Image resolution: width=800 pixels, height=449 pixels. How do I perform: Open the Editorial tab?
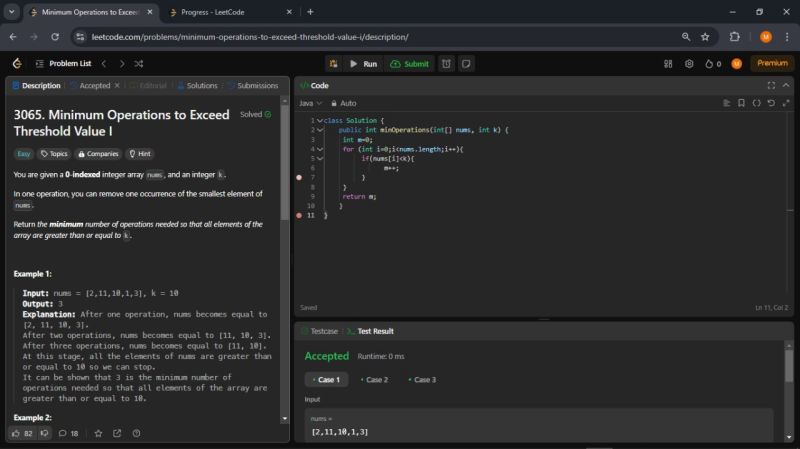tap(148, 86)
